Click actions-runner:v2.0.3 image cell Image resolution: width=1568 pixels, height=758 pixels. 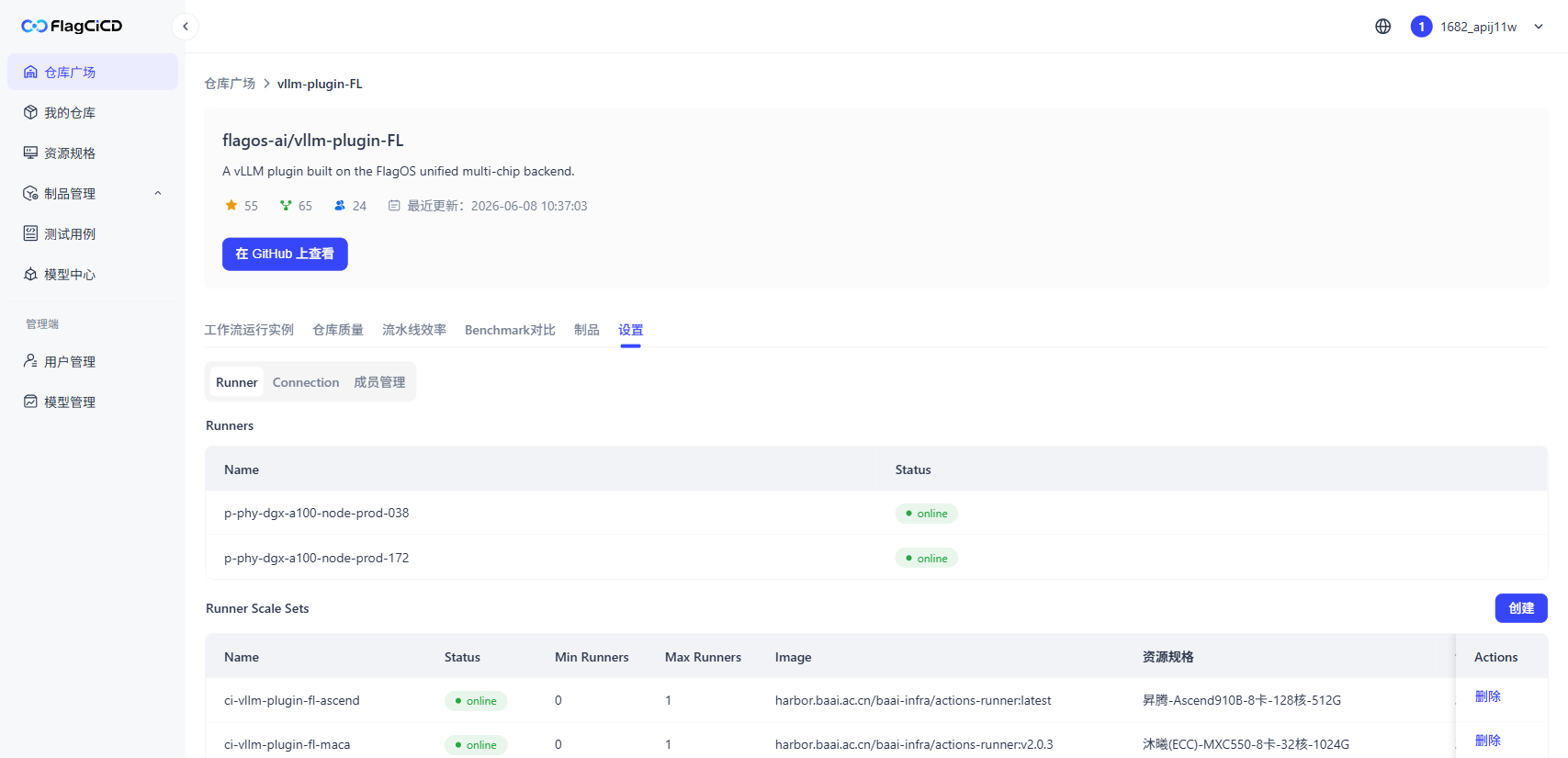(x=914, y=744)
